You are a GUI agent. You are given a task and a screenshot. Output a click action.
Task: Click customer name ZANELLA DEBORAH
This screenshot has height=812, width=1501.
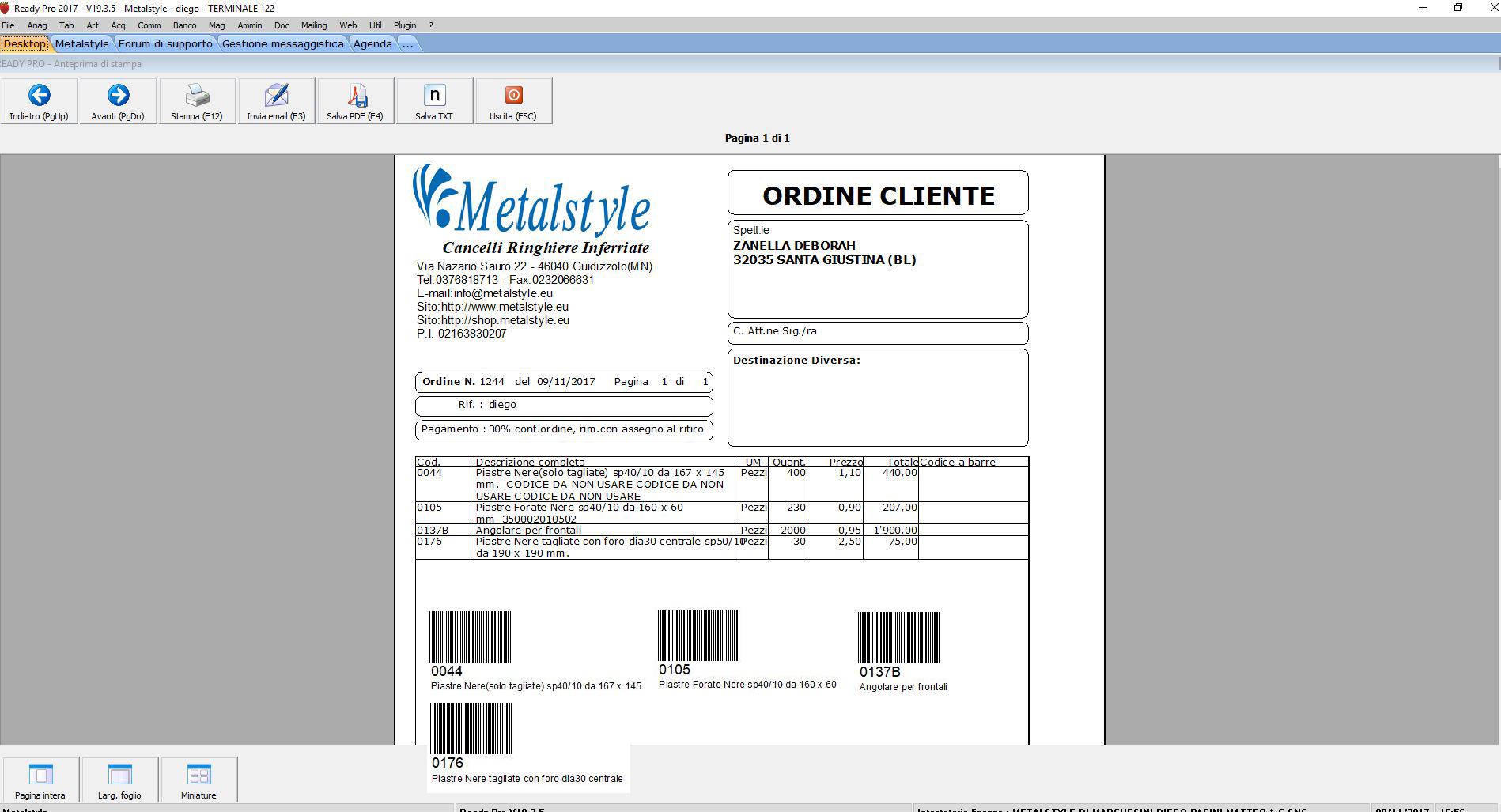pyautogui.click(x=794, y=245)
